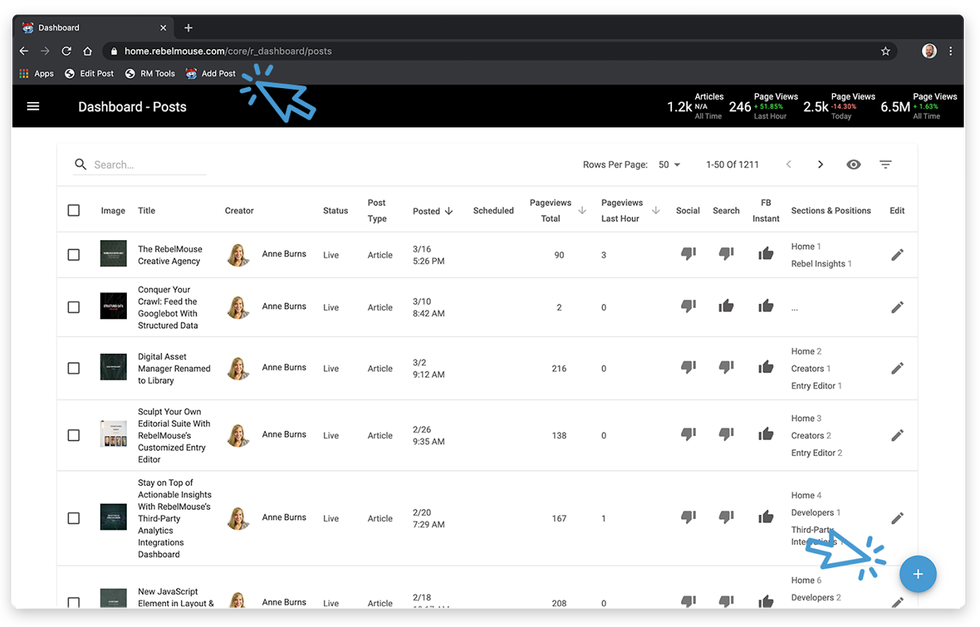The height and width of the screenshot is (627, 980).
Task: Go to next page of posts
Action: pos(820,165)
